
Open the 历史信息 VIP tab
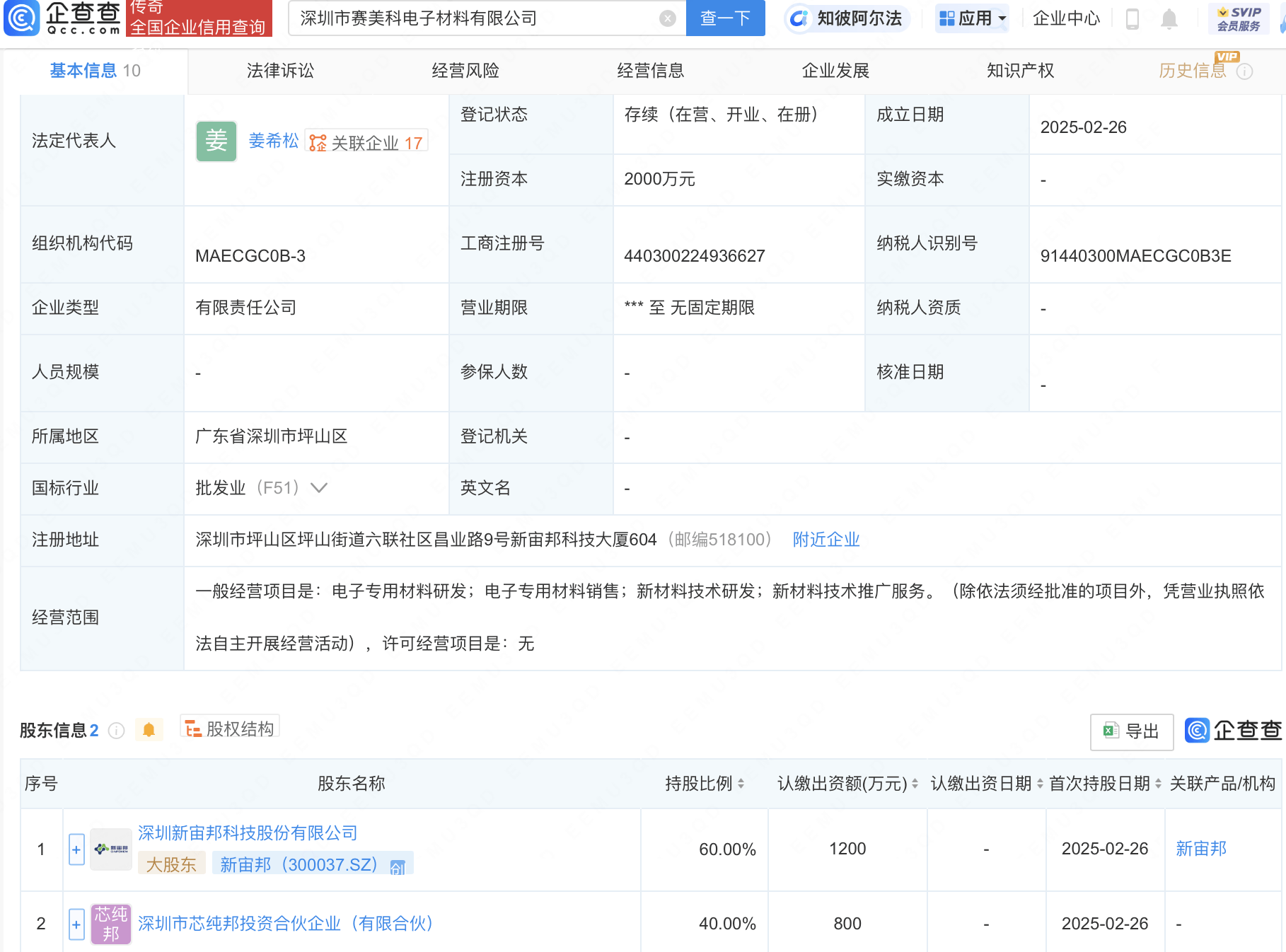1193,71
